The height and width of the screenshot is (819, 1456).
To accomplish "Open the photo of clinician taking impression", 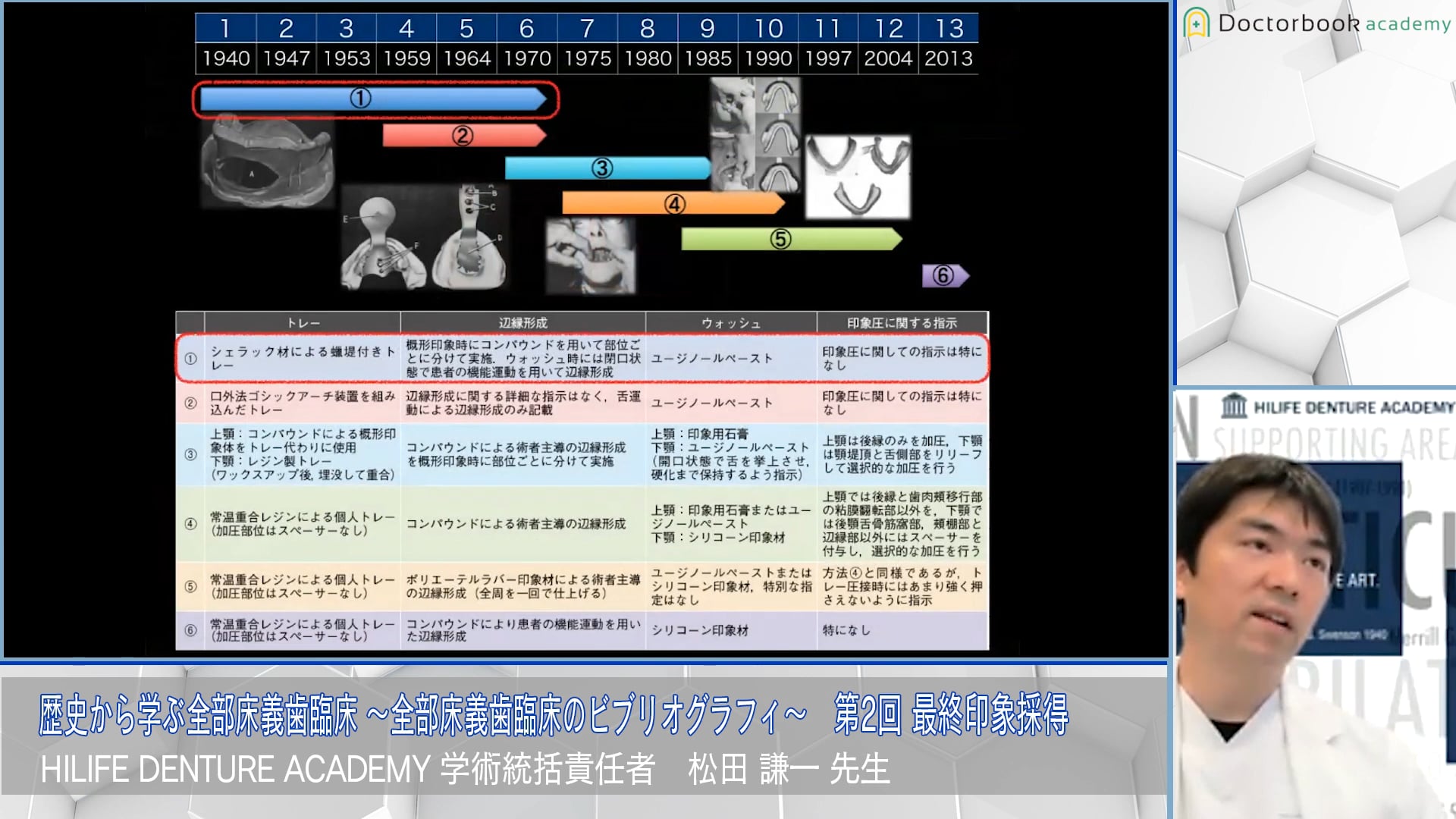I will [591, 256].
